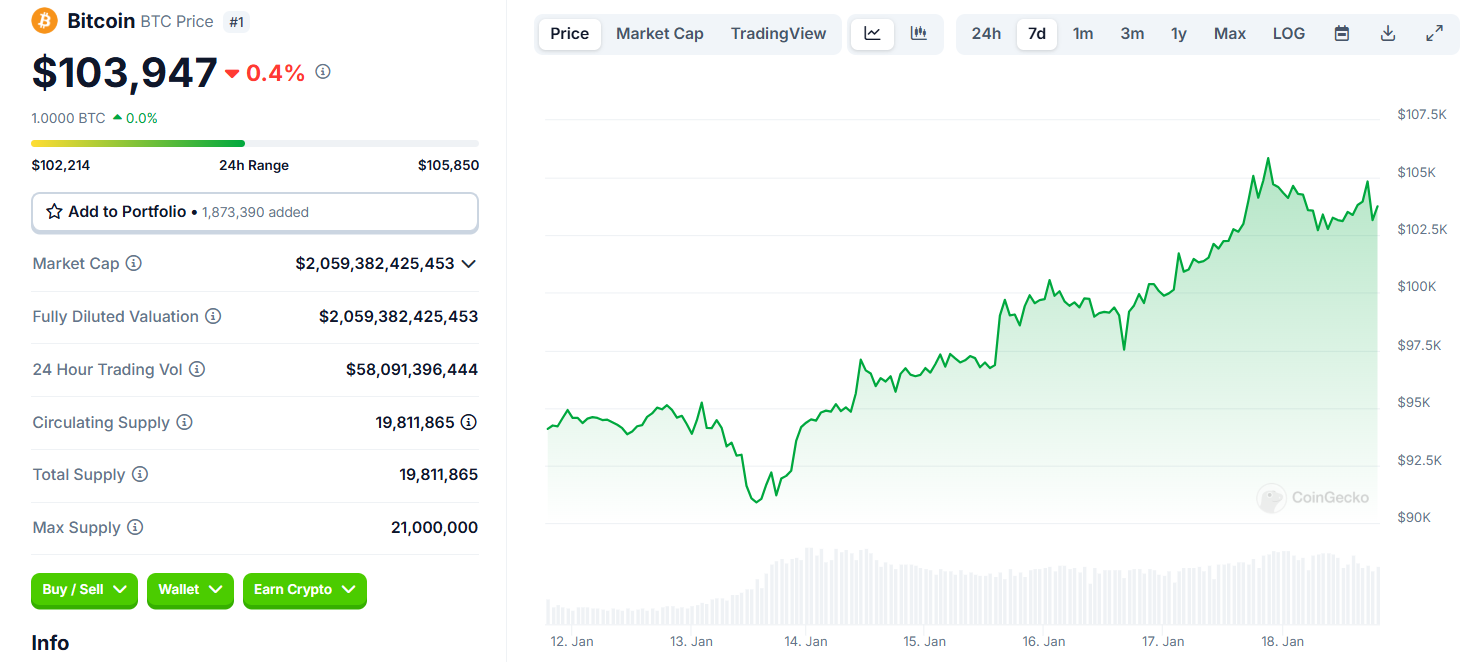Click the $102,214 low range value
1463x662 pixels.
pos(61,165)
